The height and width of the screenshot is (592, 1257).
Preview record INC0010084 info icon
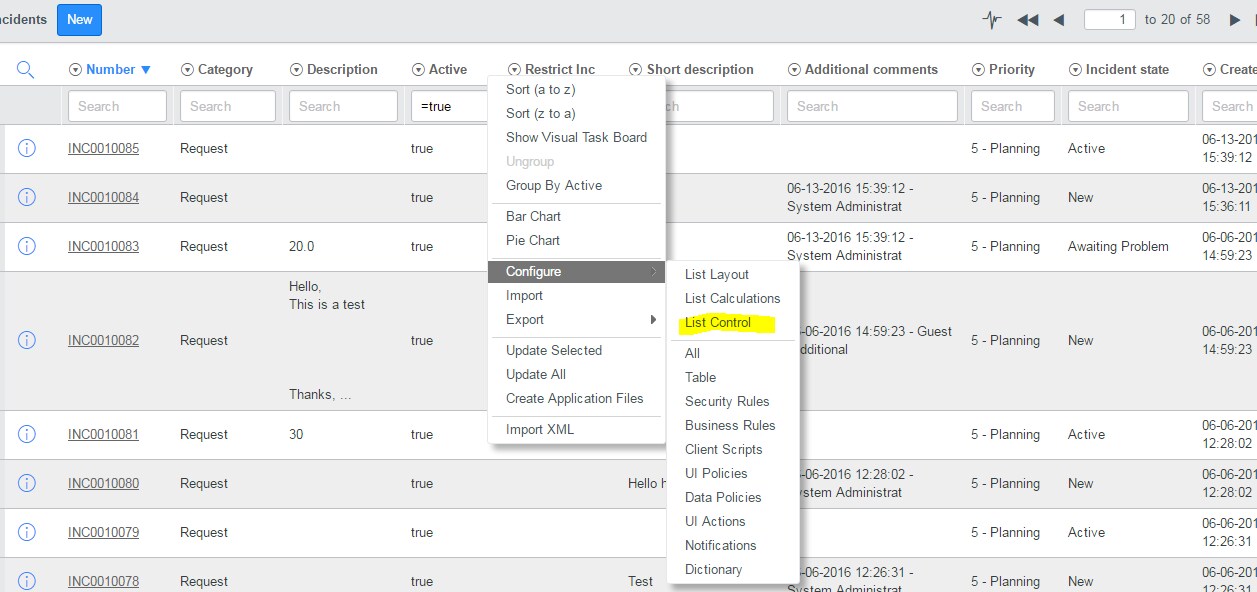click(x=27, y=197)
